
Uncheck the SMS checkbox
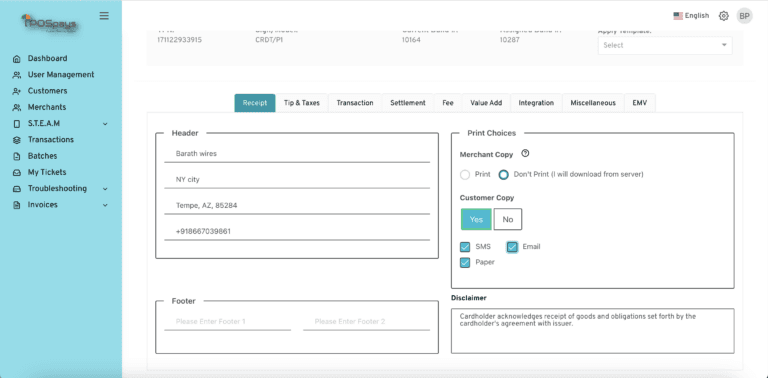(x=465, y=247)
